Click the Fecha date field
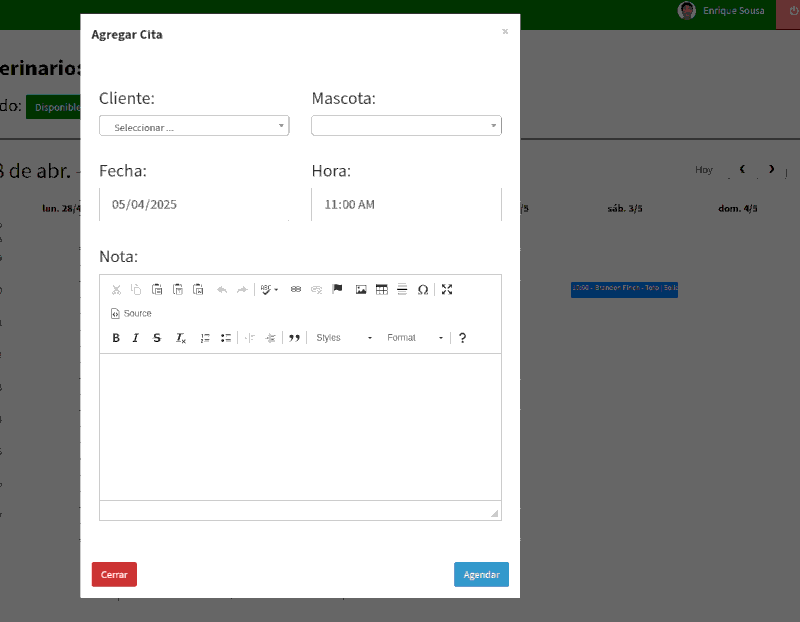The image size is (800, 622). (194, 204)
